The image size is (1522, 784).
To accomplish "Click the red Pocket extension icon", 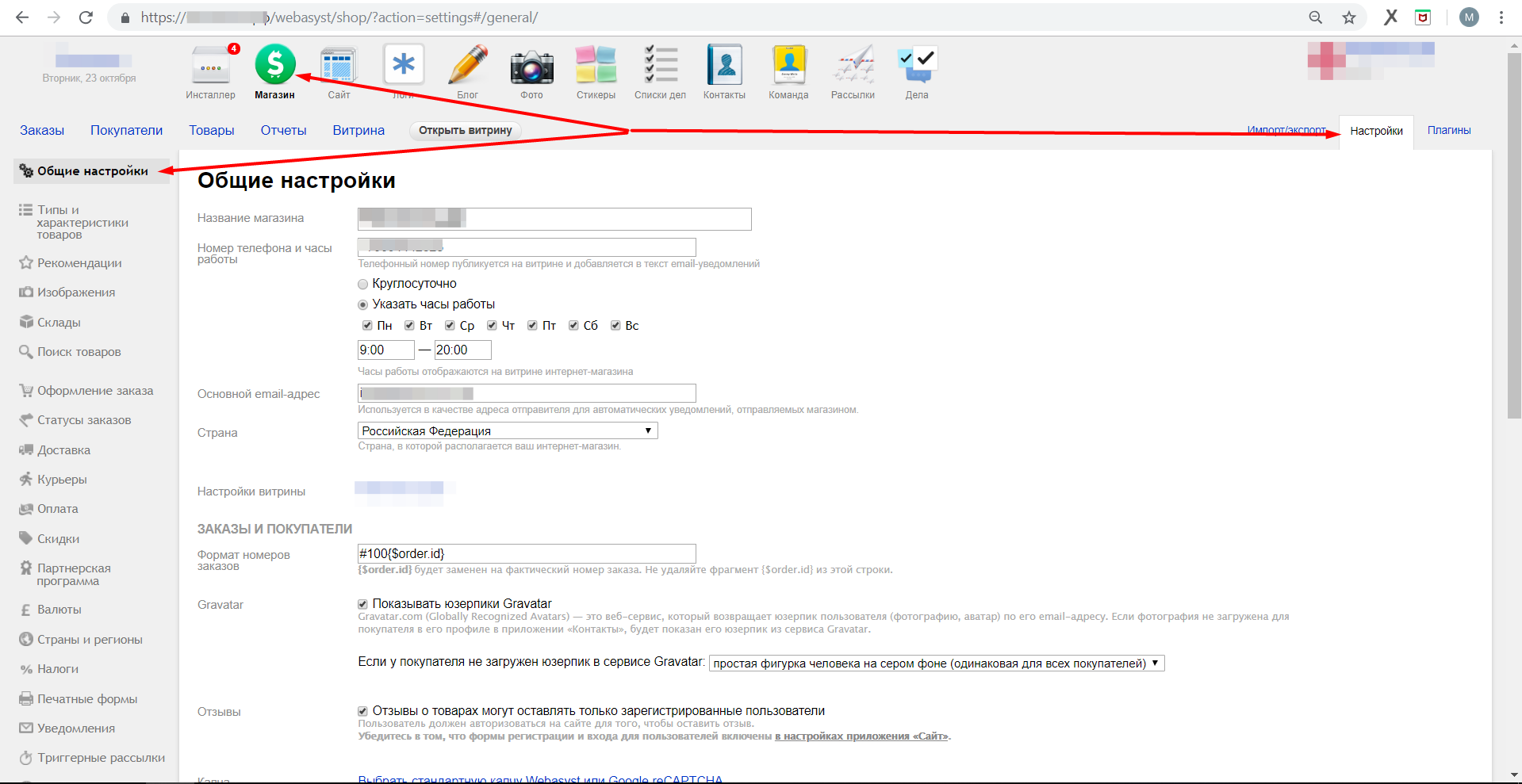I will click(x=1423, y=17).
